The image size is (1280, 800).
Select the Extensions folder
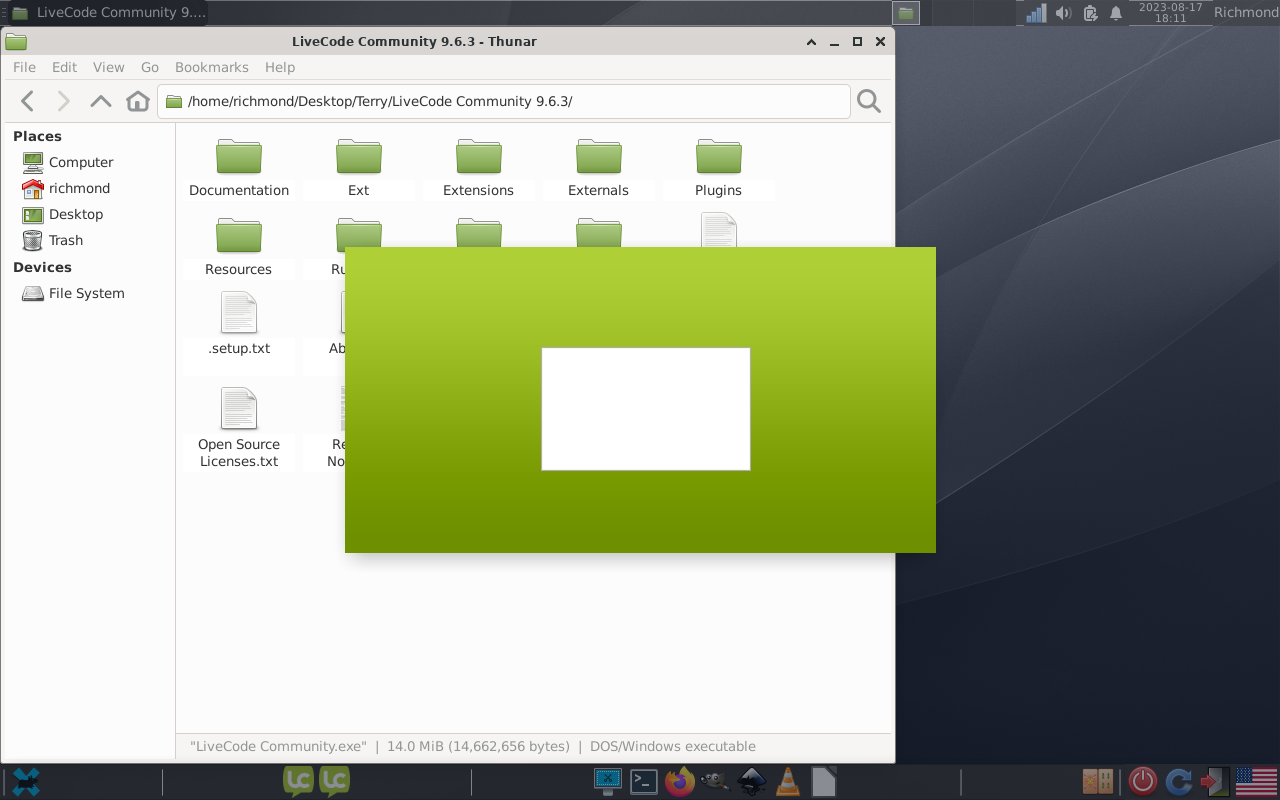479,169
